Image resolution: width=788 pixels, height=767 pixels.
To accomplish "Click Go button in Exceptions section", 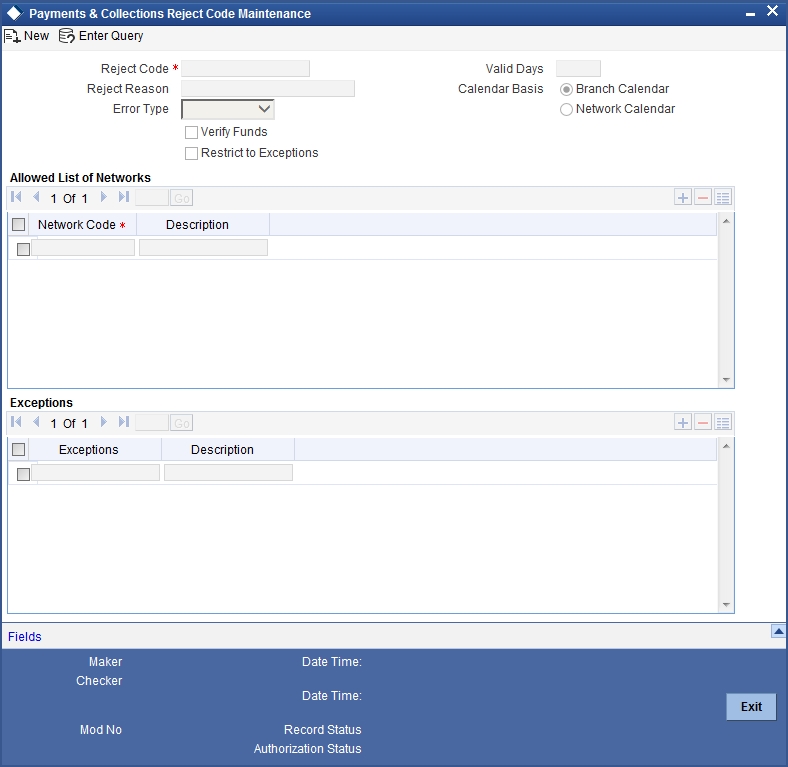I will [181, 423].
